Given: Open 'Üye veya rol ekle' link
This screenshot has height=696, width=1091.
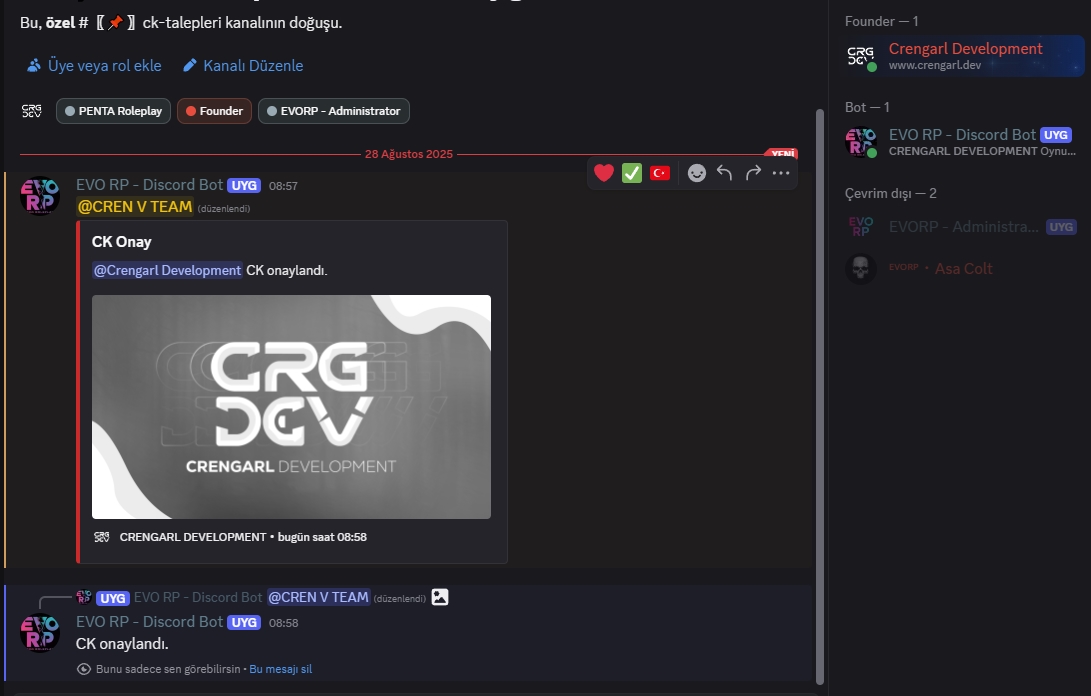Looking at the screenshot, I should [104, 65].
